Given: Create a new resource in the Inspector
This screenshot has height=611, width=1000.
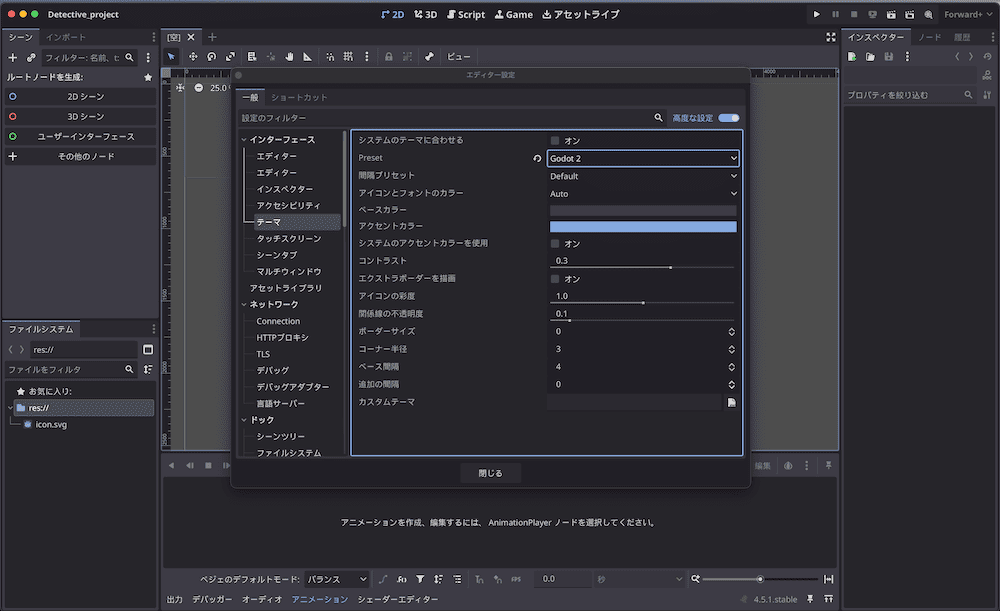Looking at the screenshot, I should (851, 56).
